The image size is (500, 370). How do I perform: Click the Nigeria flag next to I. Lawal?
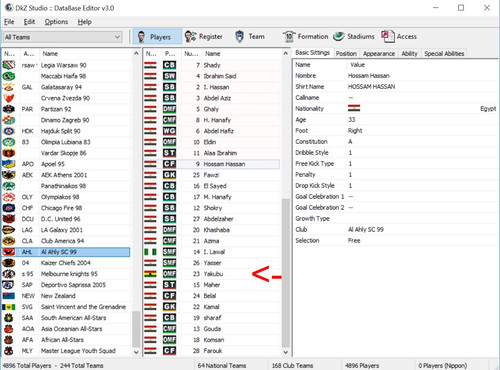[x=150, y=252]
